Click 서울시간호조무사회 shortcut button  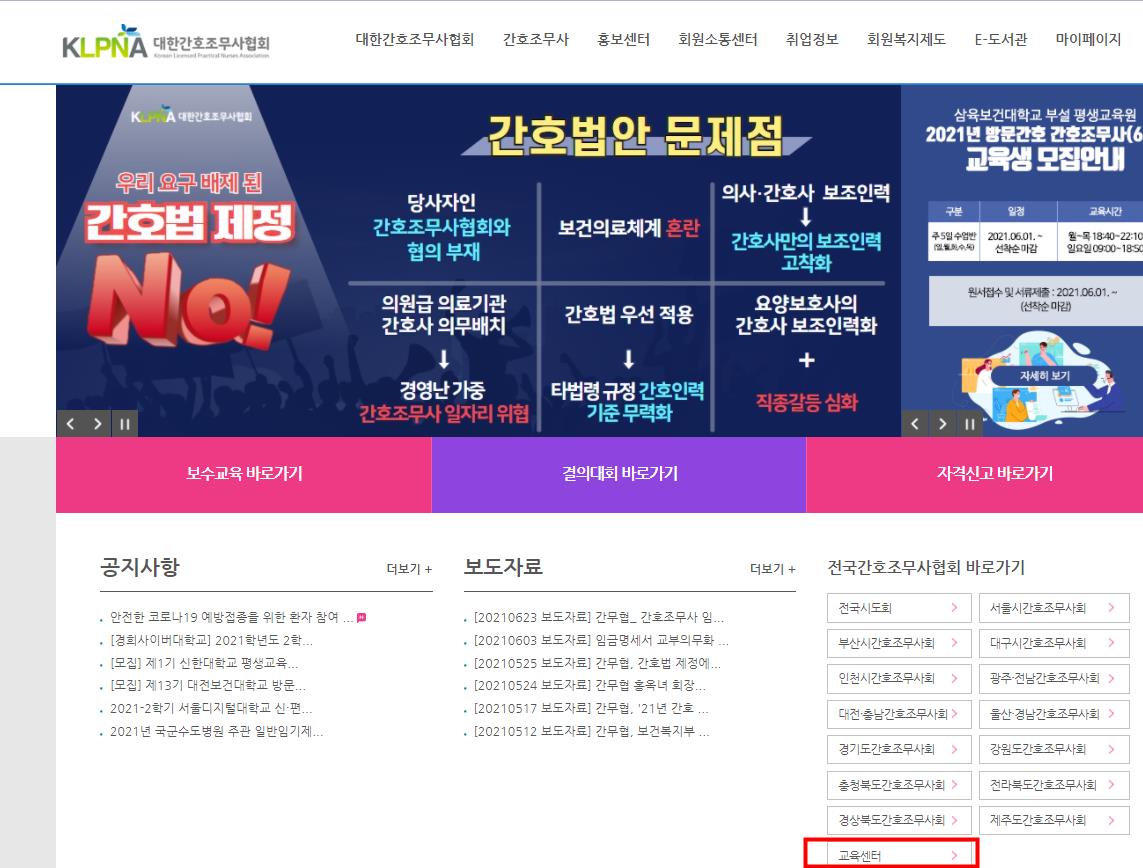pos(1054,608)
